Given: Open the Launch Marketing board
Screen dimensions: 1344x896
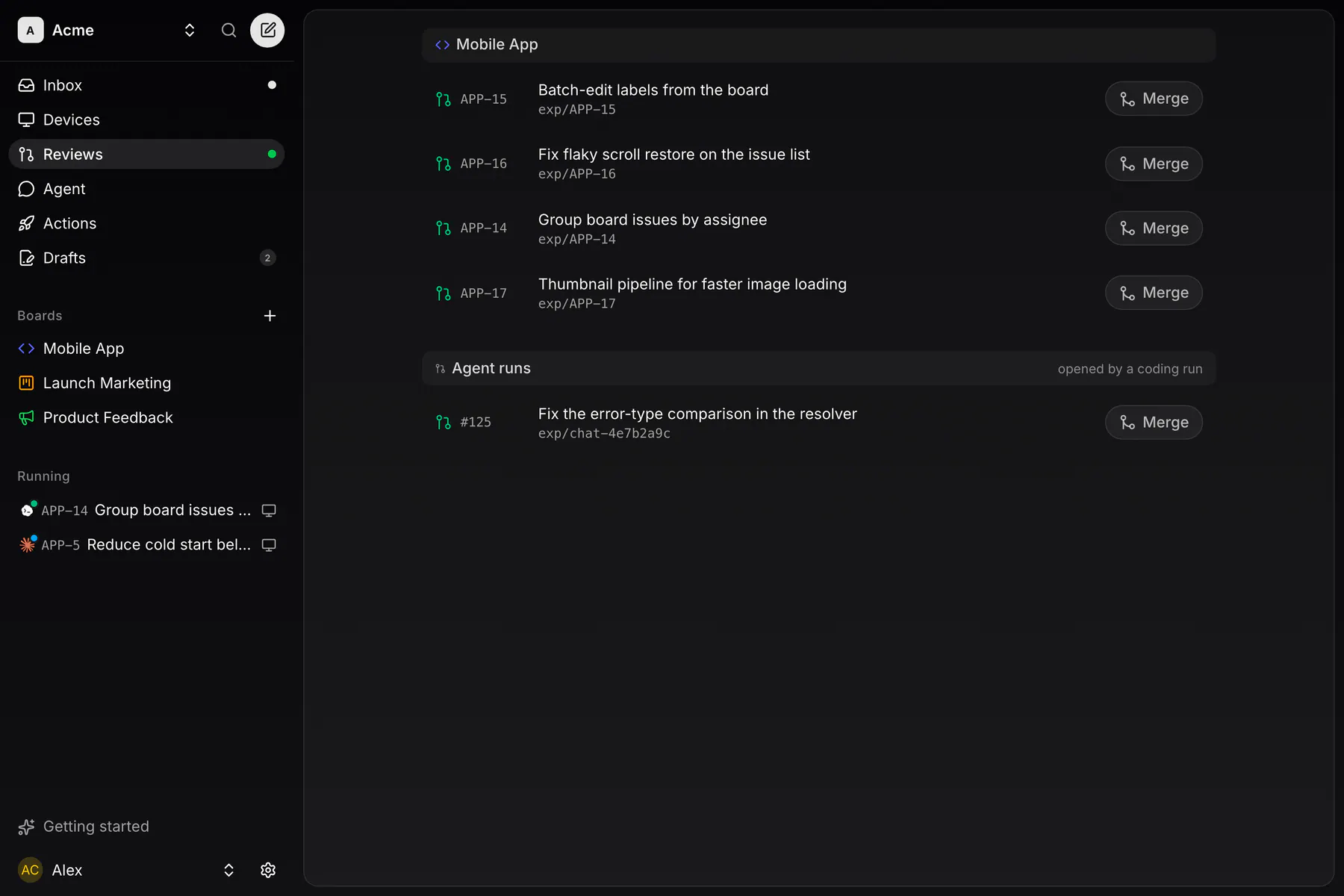Looking at the screenshot, I should click(x=146, y=383).
